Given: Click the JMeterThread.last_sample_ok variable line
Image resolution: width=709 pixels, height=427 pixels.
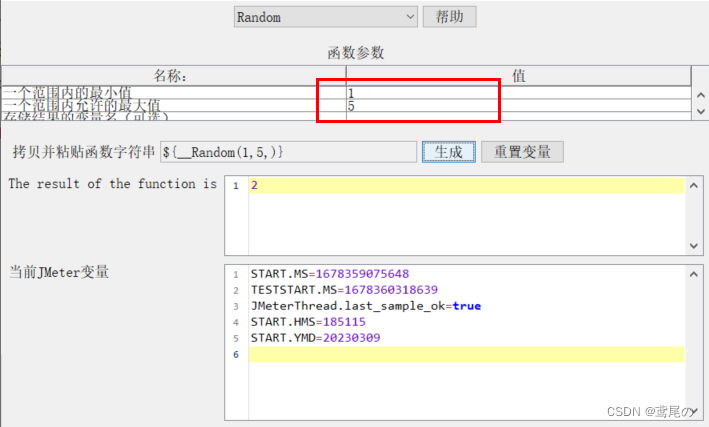Looking at the screenshot, I should click(365, 306).
